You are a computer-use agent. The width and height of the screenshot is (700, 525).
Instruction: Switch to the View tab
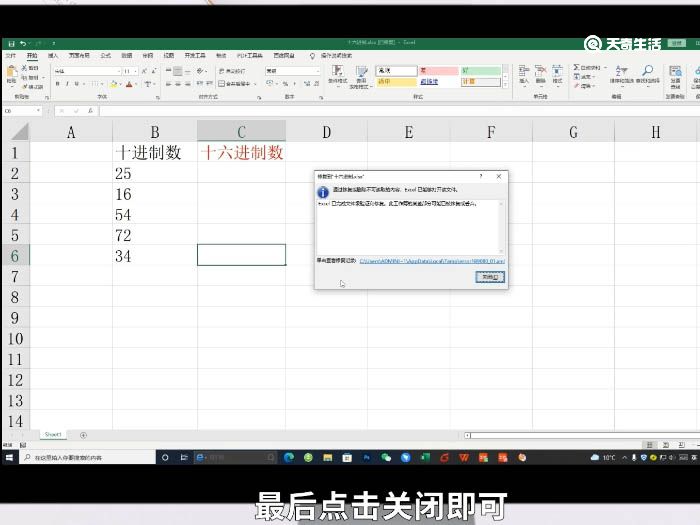[168, 55]
